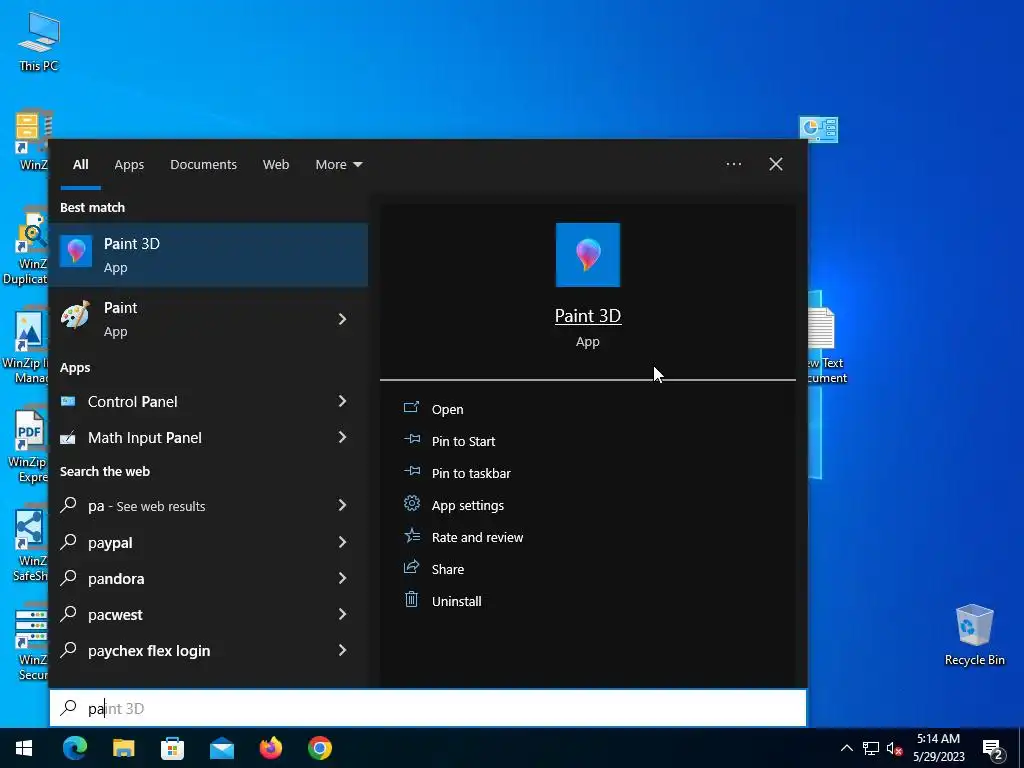Expand the paychex flex login arrow
1024x768 pixels.
[x=342, y=650]
